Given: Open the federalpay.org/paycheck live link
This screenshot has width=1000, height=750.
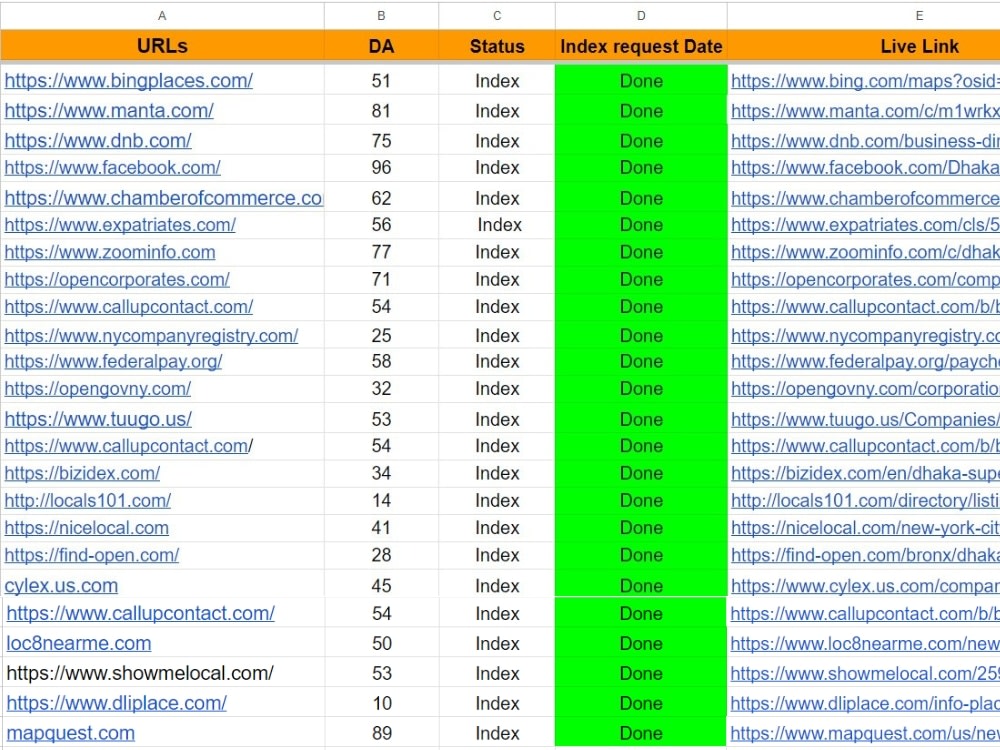Looking at the screenshot, I should (865, 362).
